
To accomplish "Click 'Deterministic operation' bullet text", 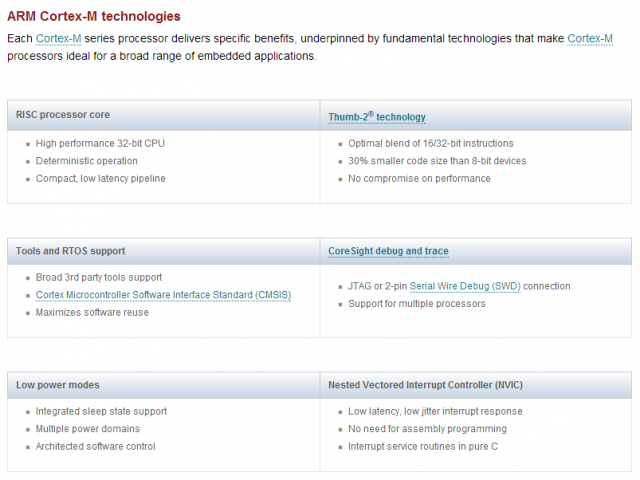I will pos(87,161).
